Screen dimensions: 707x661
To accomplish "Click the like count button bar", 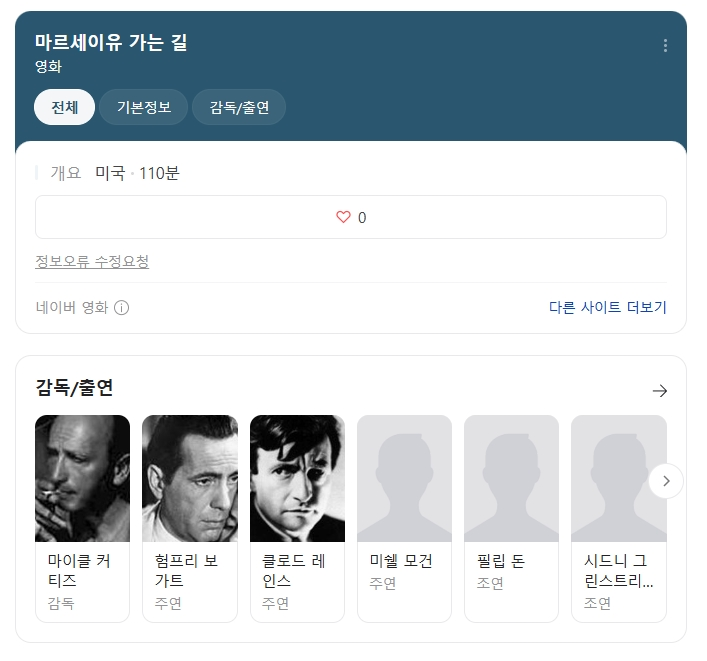I will click(x=351, y=217).
